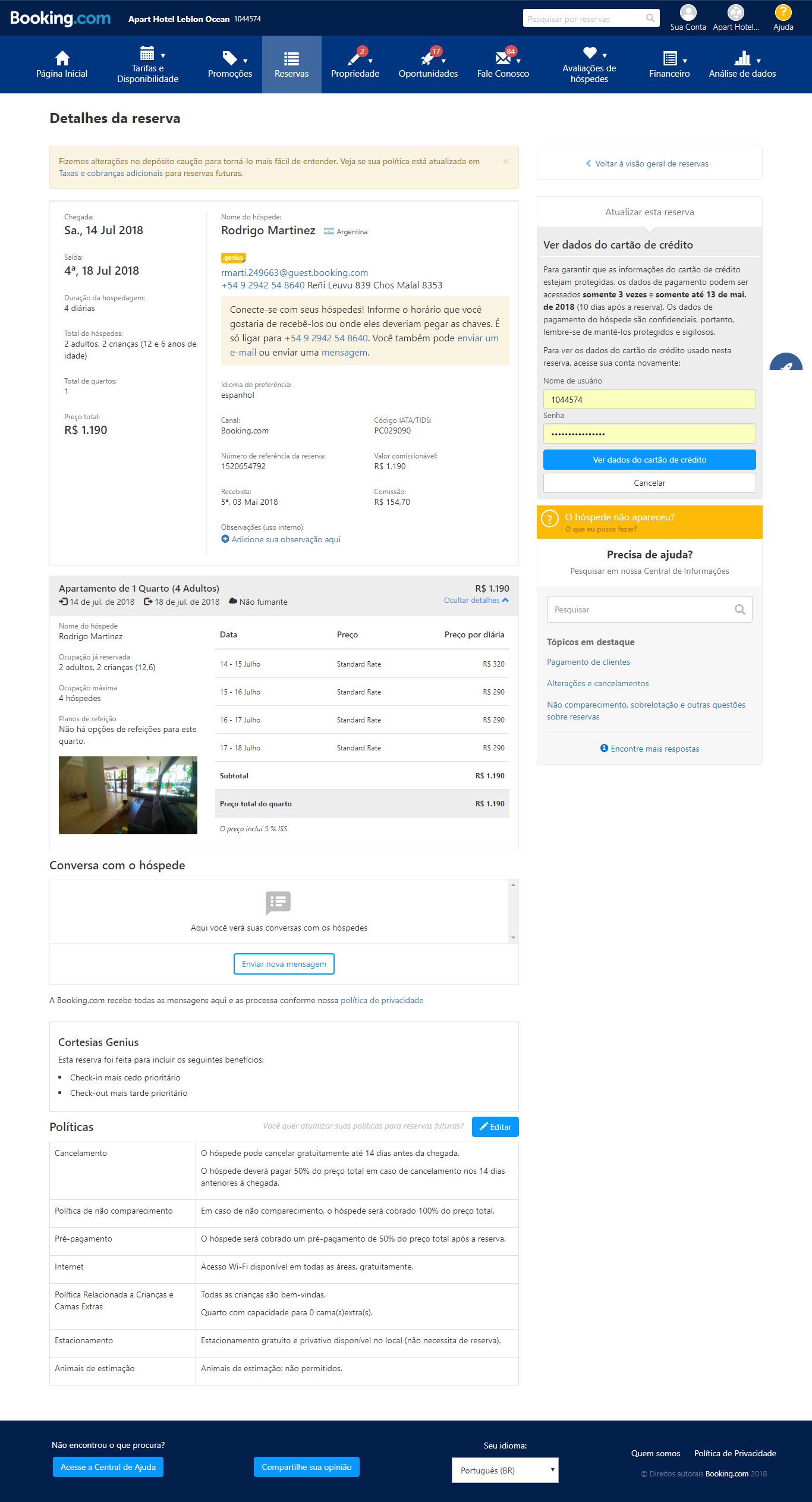812x1502 pixels.
Task: Click 'Quem somos' footer link
Action: (x=656, y=1453)
